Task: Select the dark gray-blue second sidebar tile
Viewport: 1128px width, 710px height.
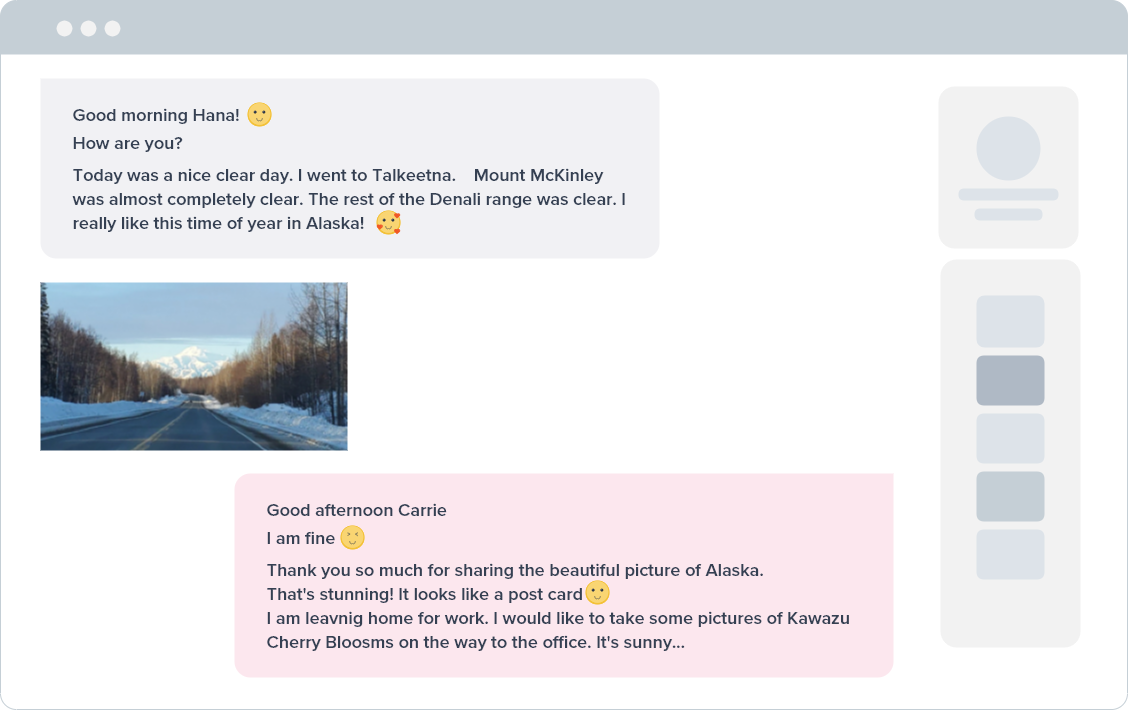Action: click(x=1010, y=380)
